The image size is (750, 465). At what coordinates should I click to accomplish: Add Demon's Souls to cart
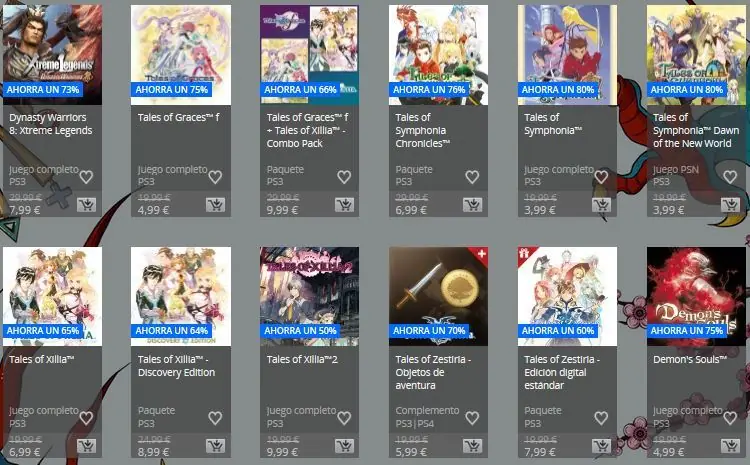(x=730, y=446)
